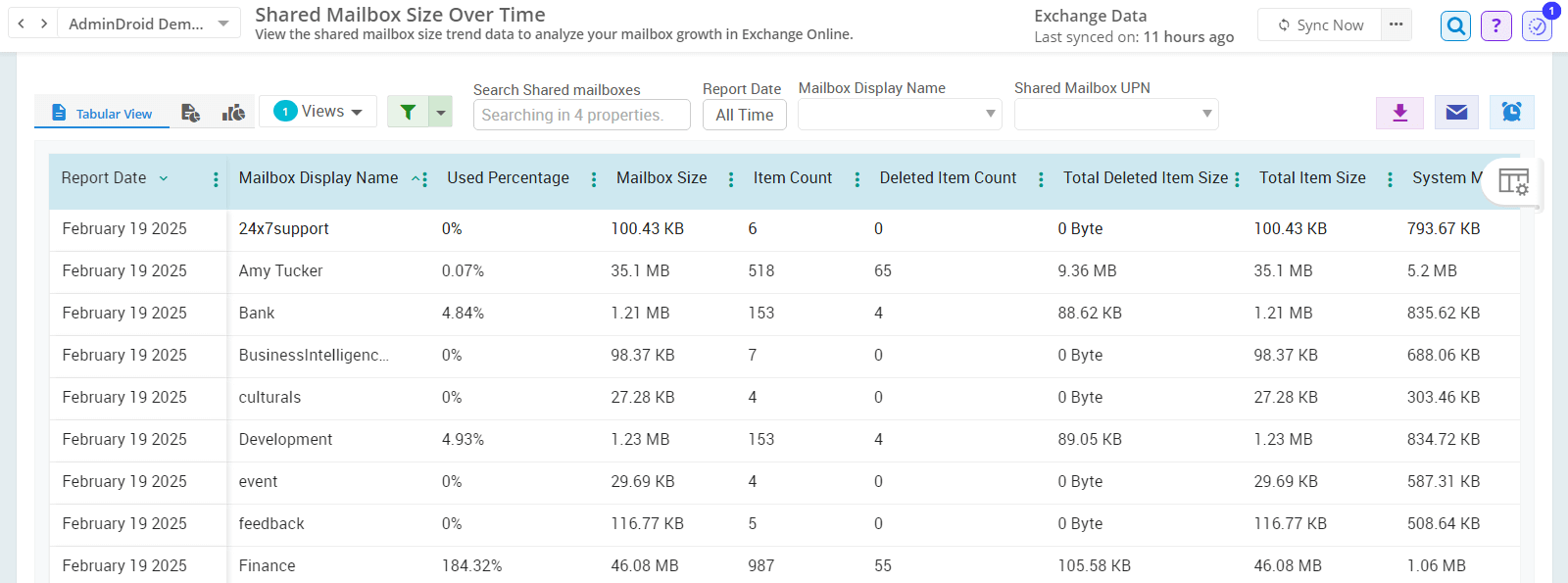Open Mailbox Size column three-dot menu
The width and height of the screenshot is (1568, 583).
731,179
